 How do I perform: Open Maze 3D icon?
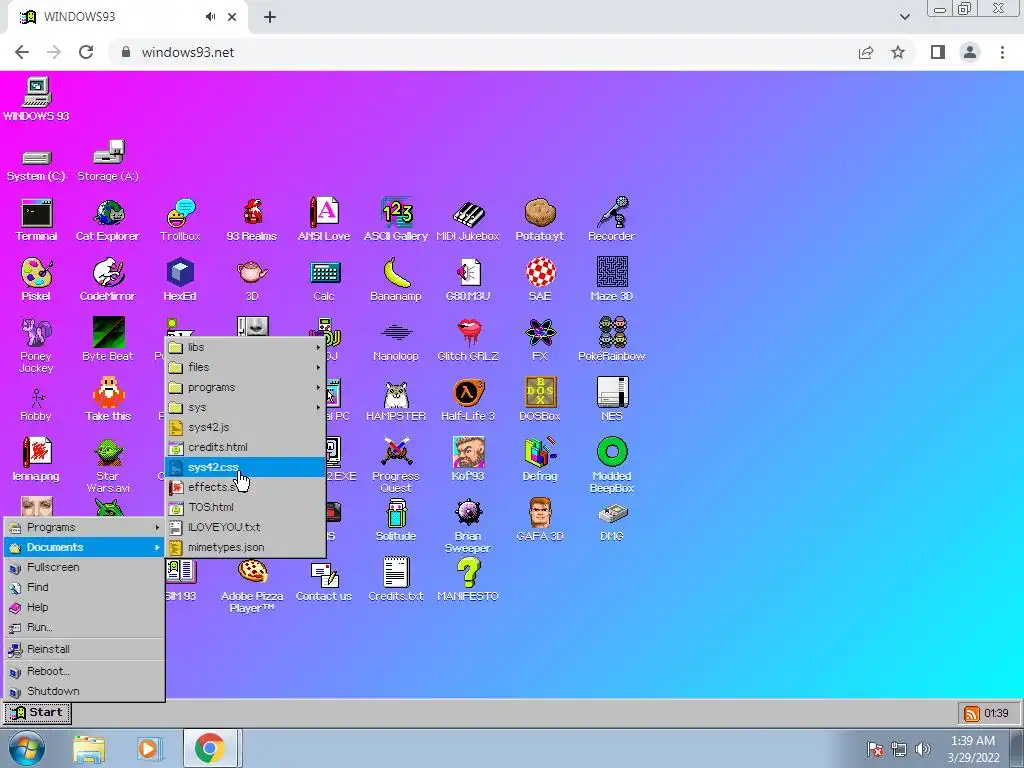pyautogui.click(x=612, y=280)
